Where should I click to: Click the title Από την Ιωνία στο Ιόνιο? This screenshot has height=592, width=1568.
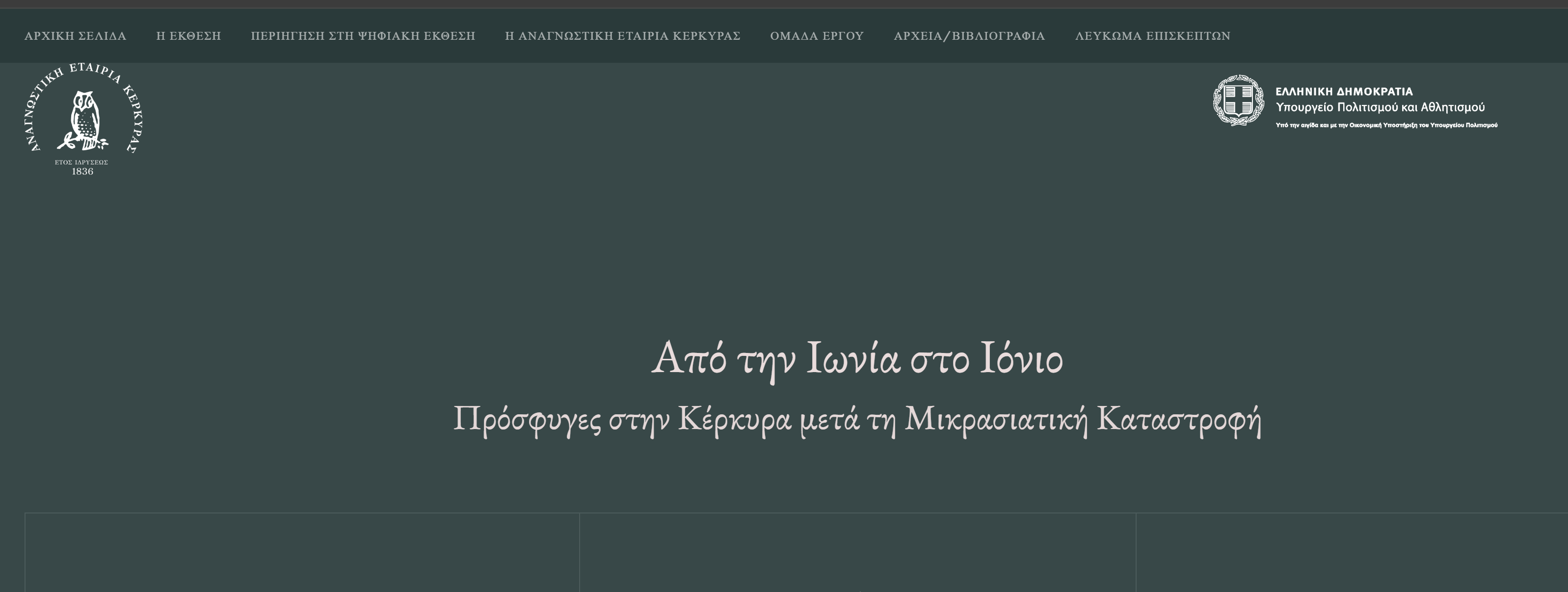tap(857, 359)
